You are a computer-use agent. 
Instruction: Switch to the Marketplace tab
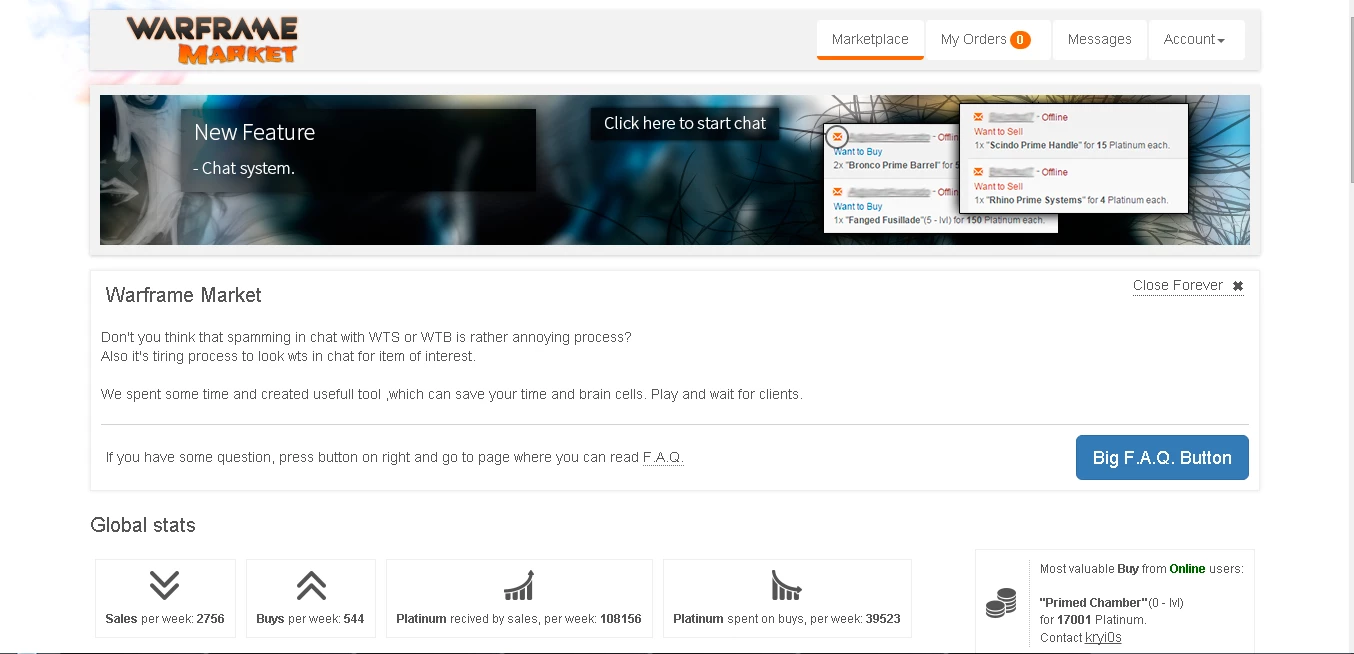click(x=870, y=40)
